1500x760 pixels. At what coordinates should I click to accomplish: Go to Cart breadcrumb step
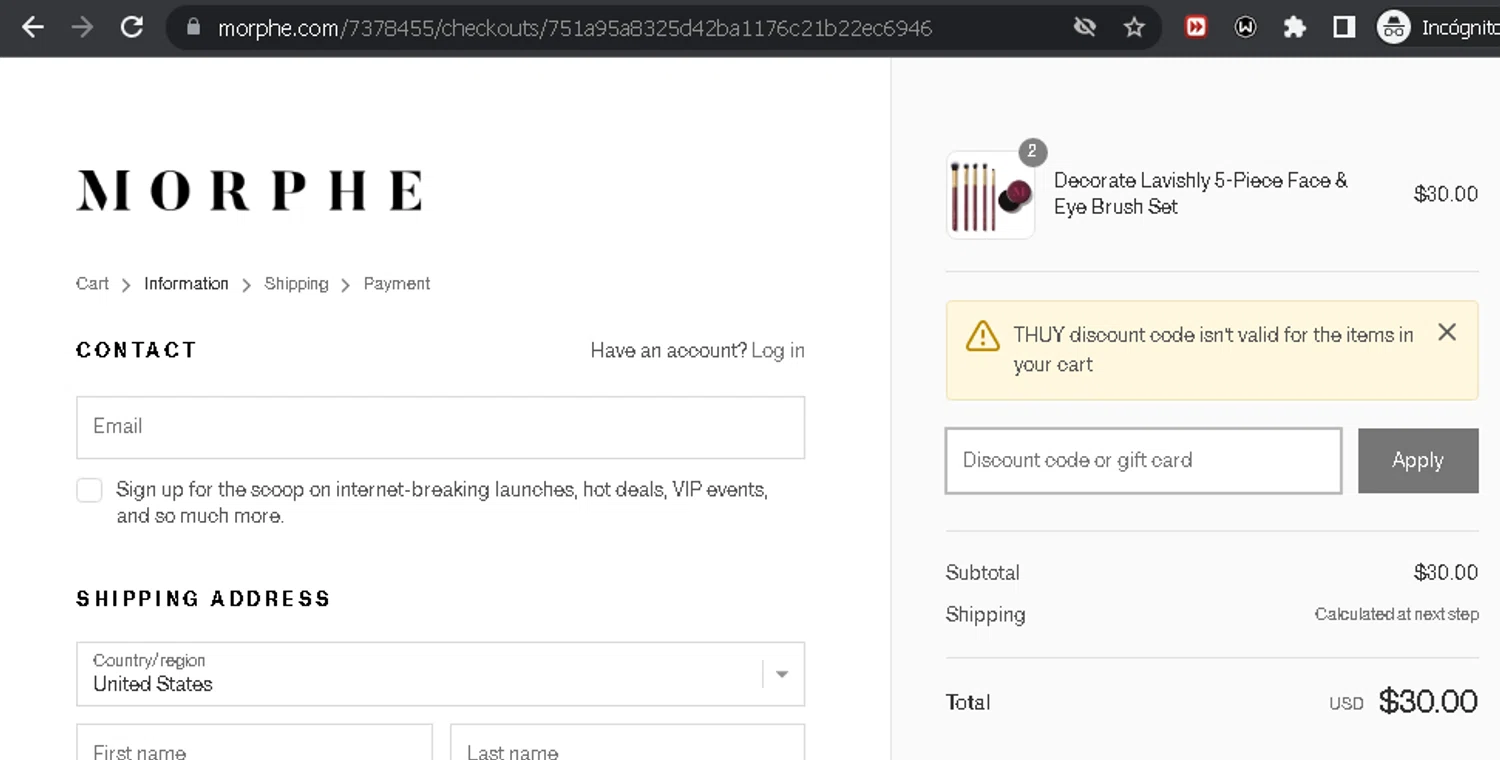tap(92, 284)
